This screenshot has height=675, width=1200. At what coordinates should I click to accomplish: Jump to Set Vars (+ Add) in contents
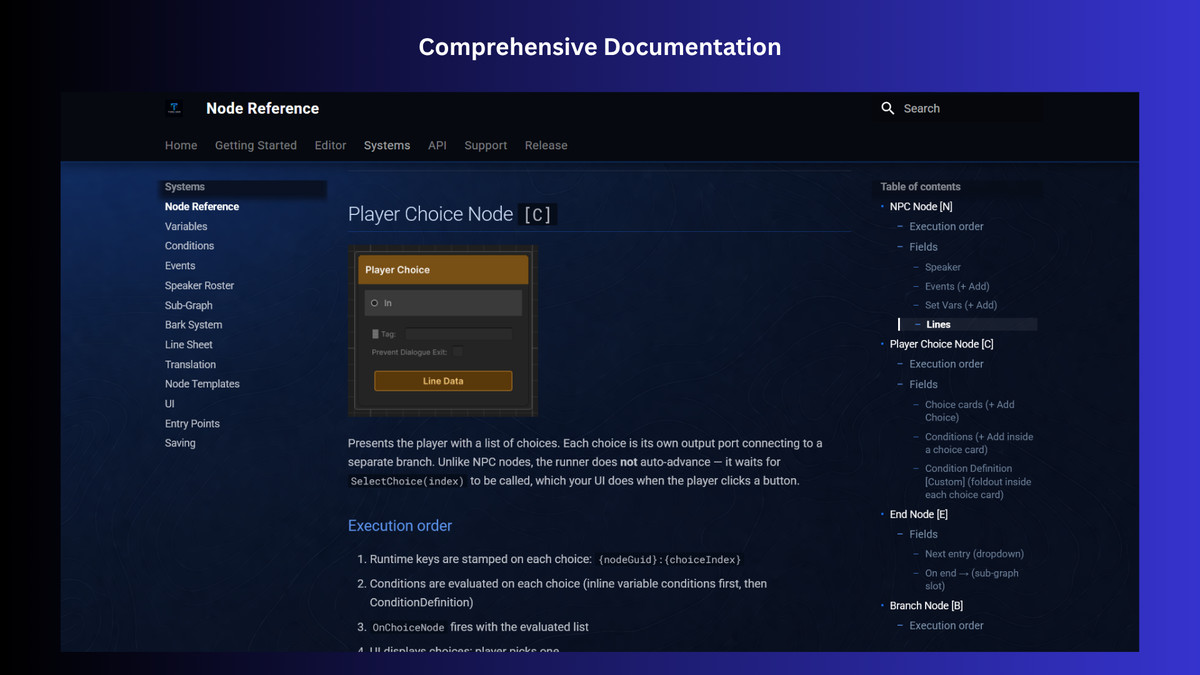tap(961, 305)
